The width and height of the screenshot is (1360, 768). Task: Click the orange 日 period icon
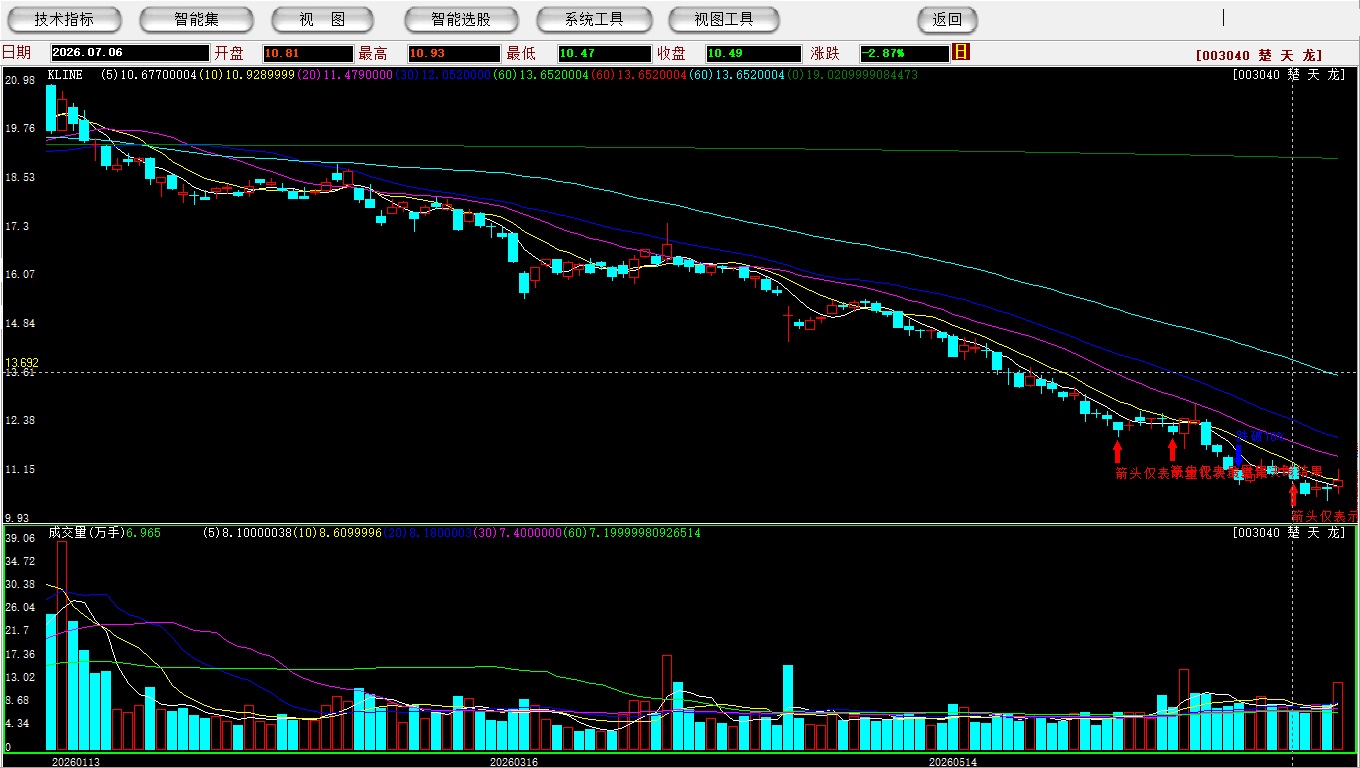pyautogui.click(x=961, y=52)
